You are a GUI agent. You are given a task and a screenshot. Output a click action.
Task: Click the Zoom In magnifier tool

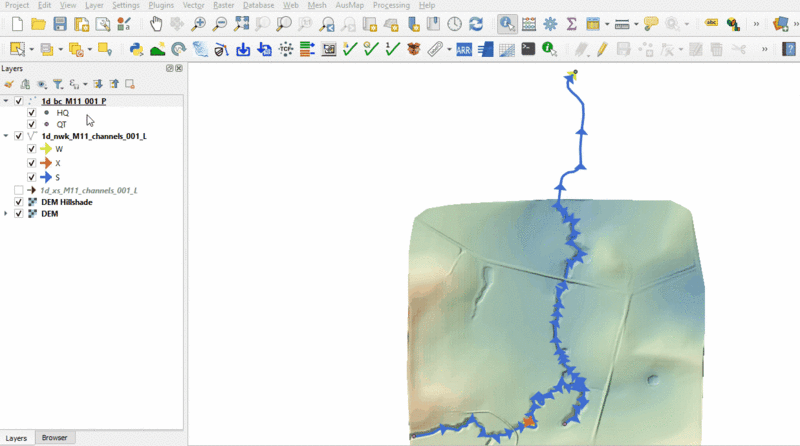pyautogui.click(x=199, y=23)
